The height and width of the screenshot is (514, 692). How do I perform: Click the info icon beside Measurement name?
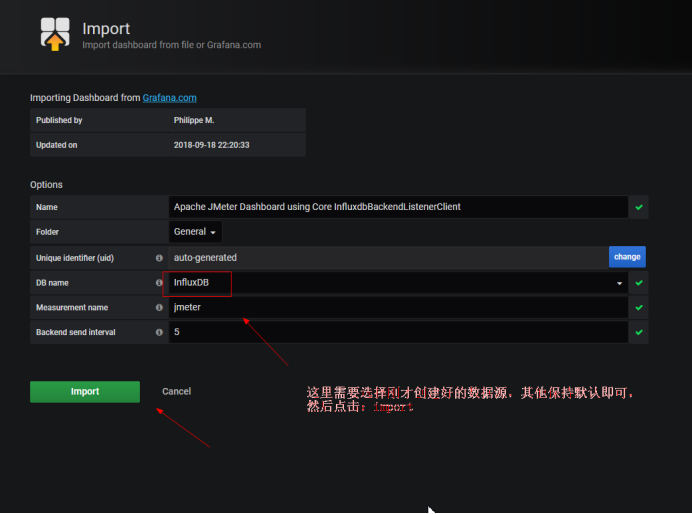click(x=159, y=308)
